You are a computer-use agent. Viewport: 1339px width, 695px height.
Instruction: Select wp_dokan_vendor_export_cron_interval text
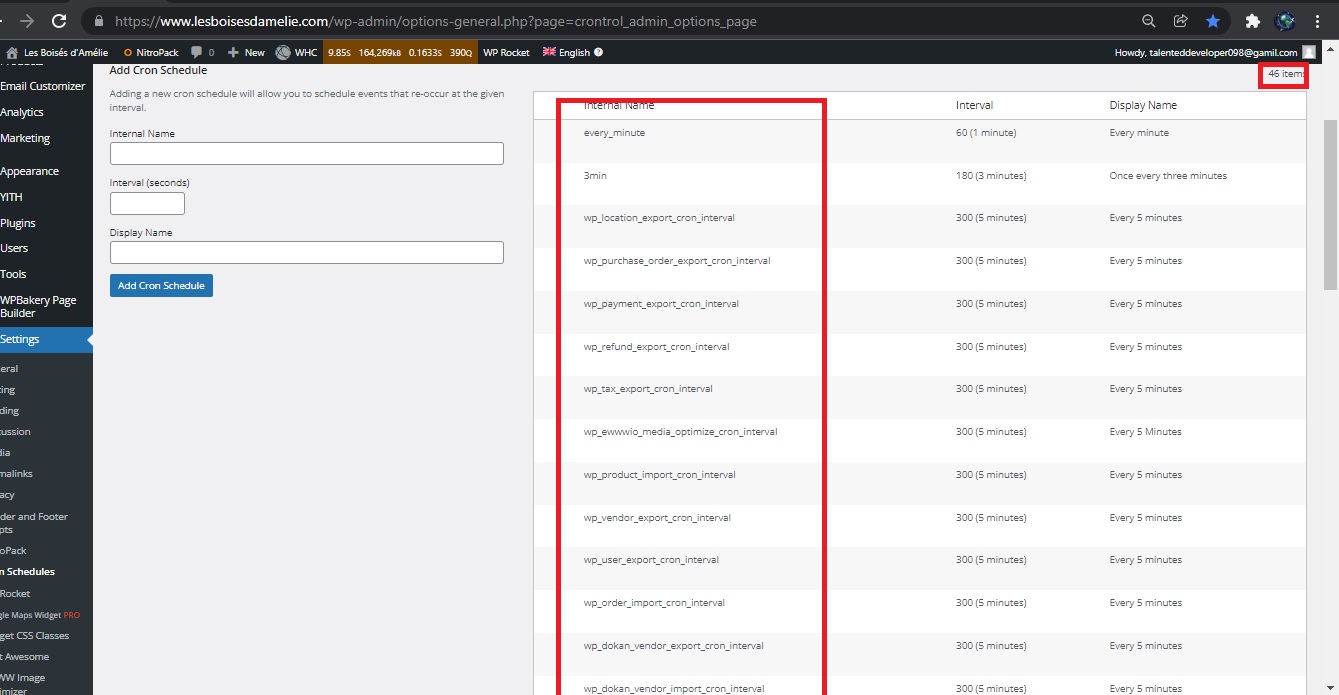(674, 646)
